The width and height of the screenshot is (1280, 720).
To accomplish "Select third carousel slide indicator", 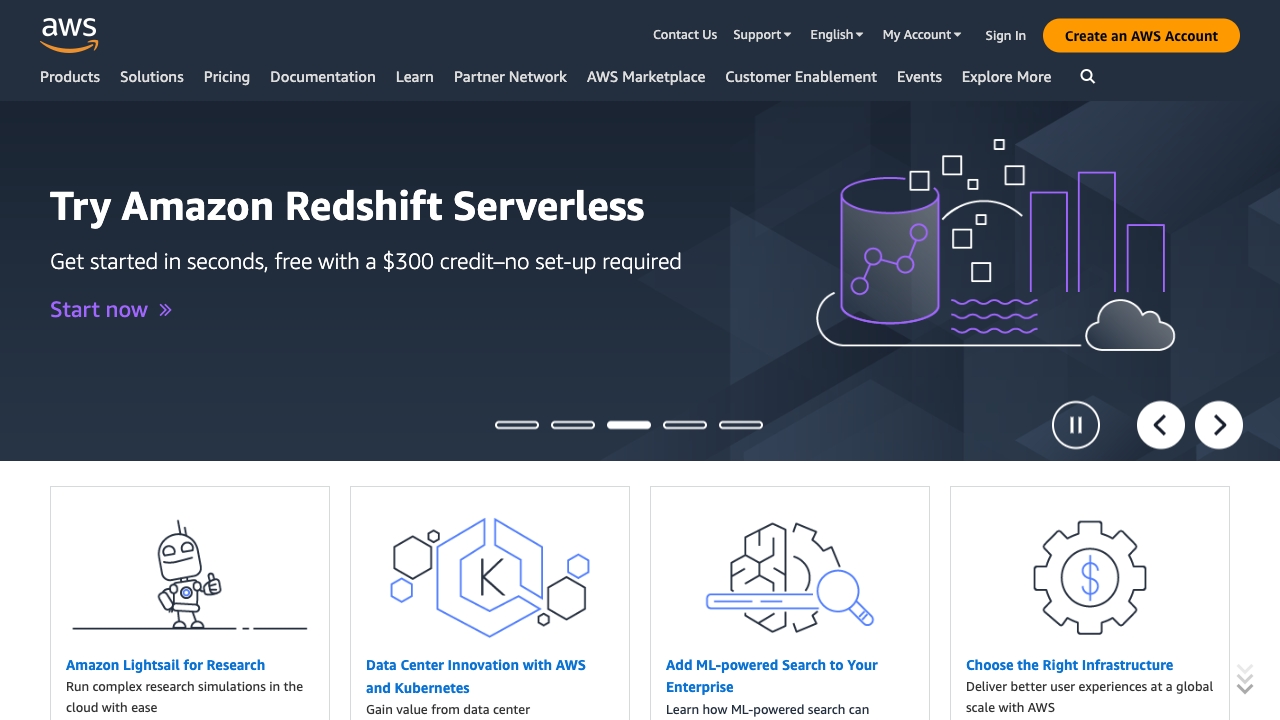I will (629, 425).
